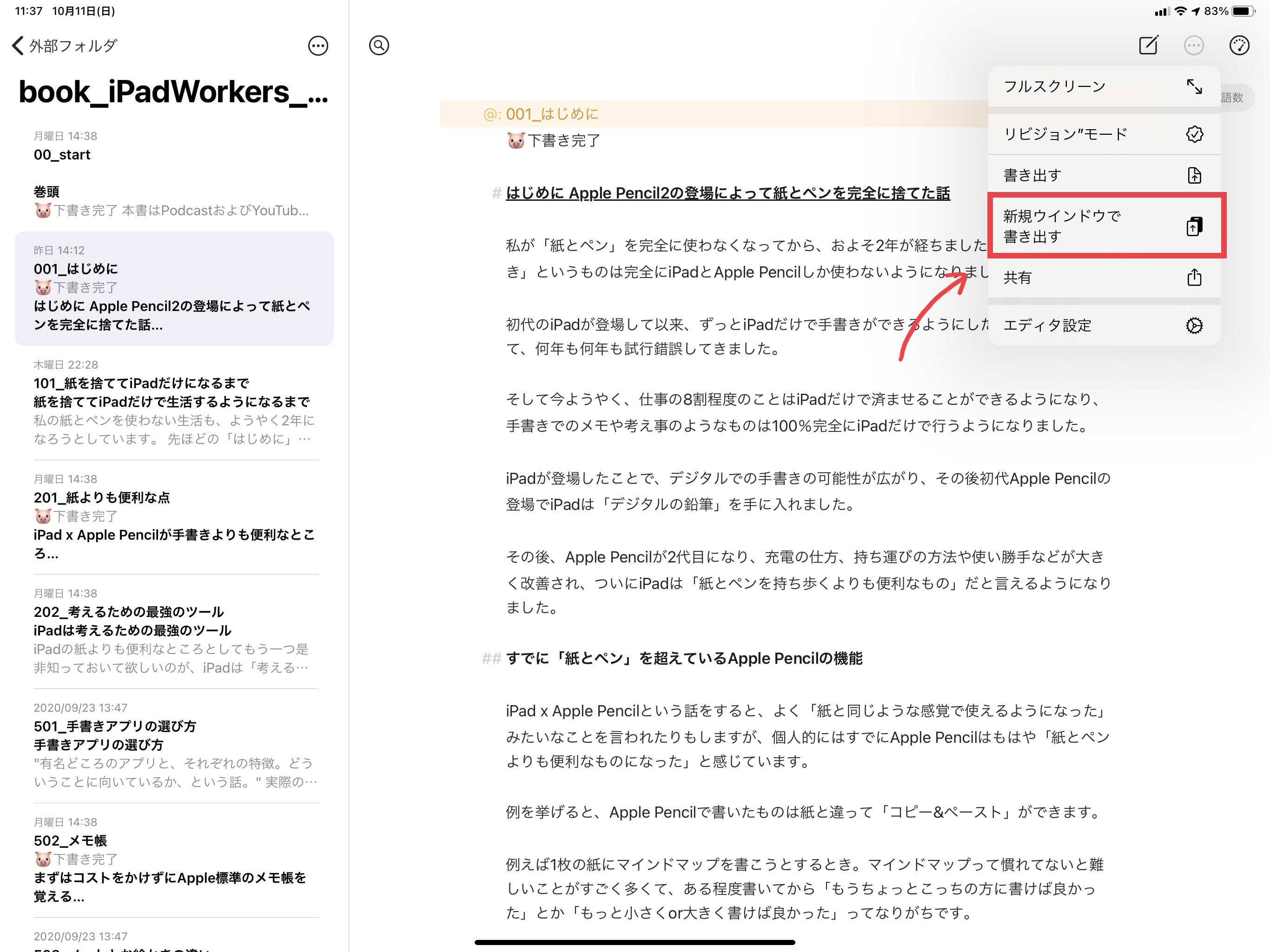
Task: Click heading すでに「紙とペン」を超えている
Action: tap(684, 659)
